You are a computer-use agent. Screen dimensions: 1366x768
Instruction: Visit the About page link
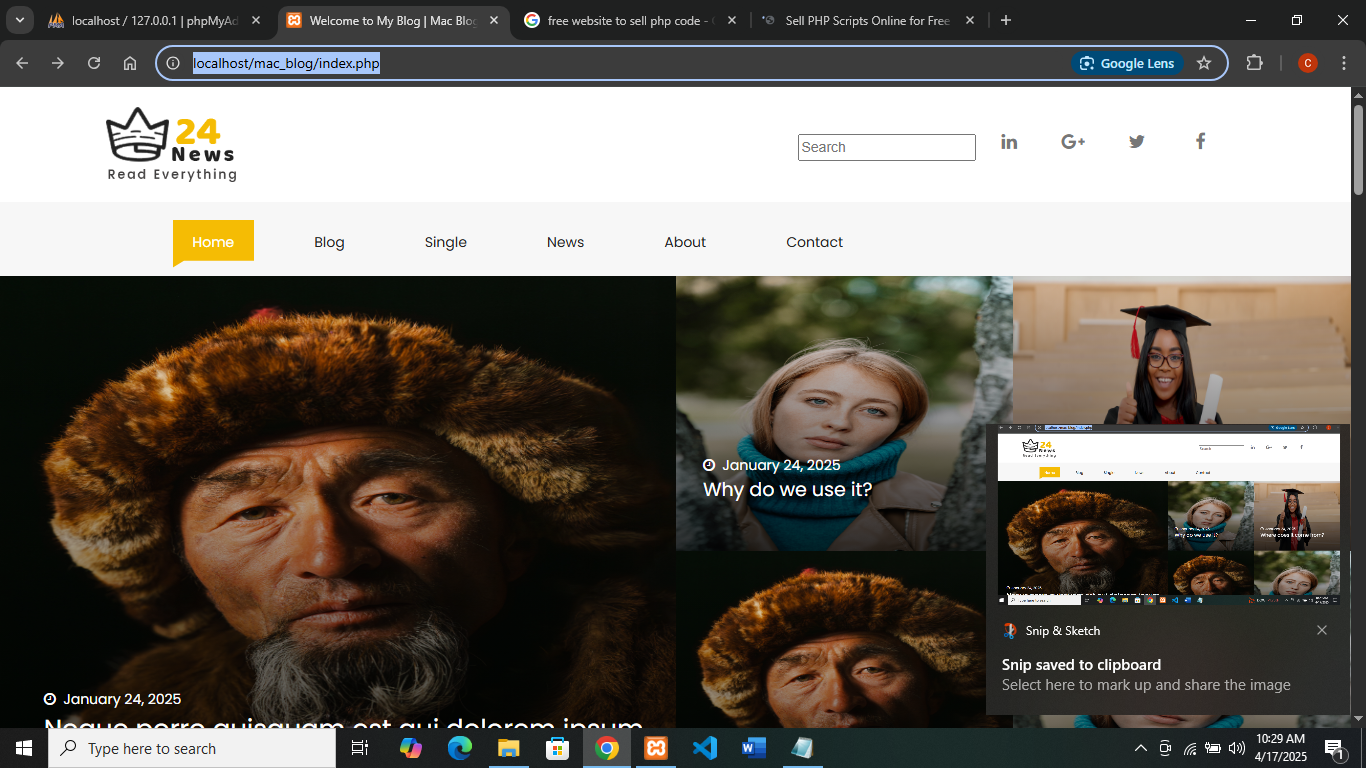[x=685, y=242]
